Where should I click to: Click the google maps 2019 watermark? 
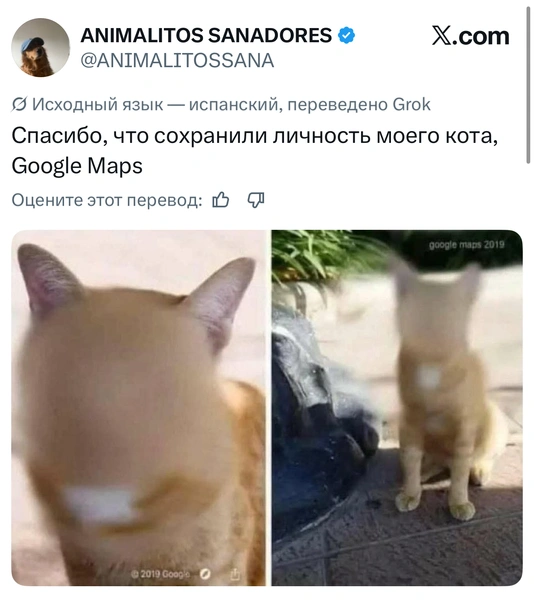(467, 245)
